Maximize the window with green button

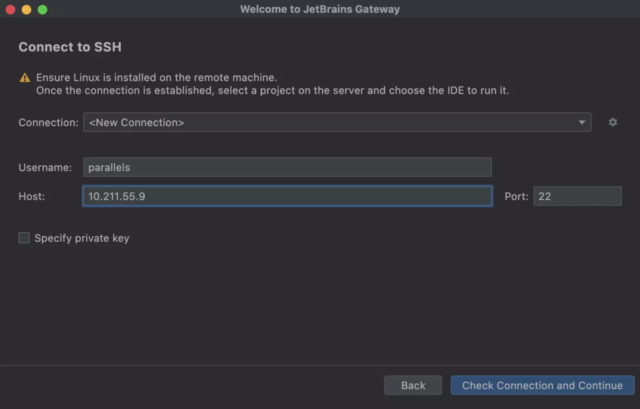tap(42, 9)
